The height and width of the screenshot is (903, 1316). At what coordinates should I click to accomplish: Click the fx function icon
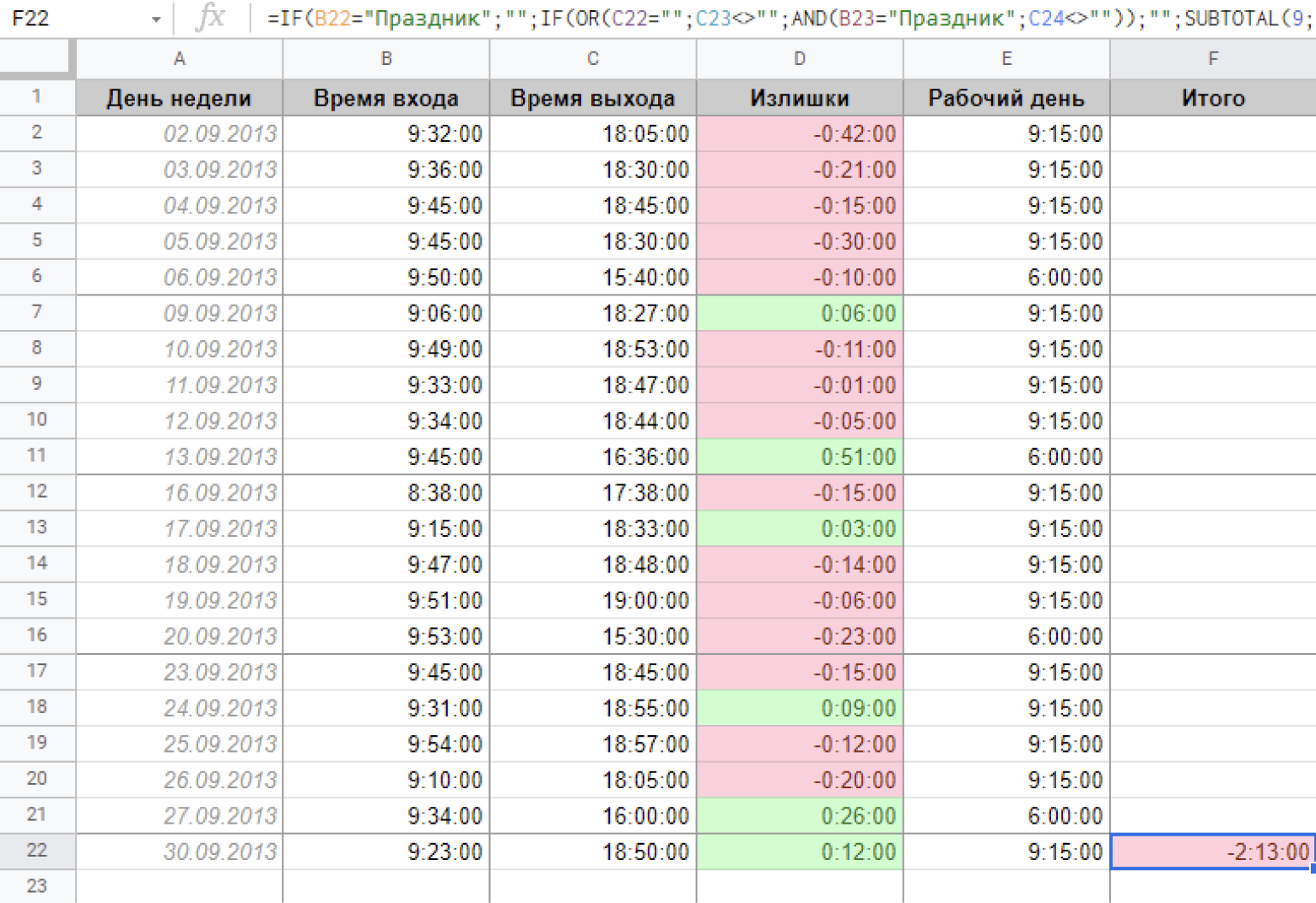(210, 18)
